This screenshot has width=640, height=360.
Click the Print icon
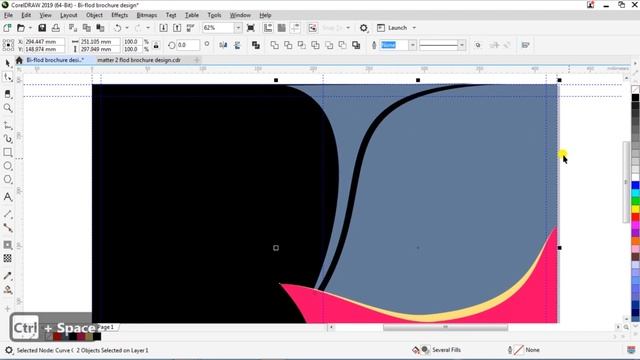(56, 28)
